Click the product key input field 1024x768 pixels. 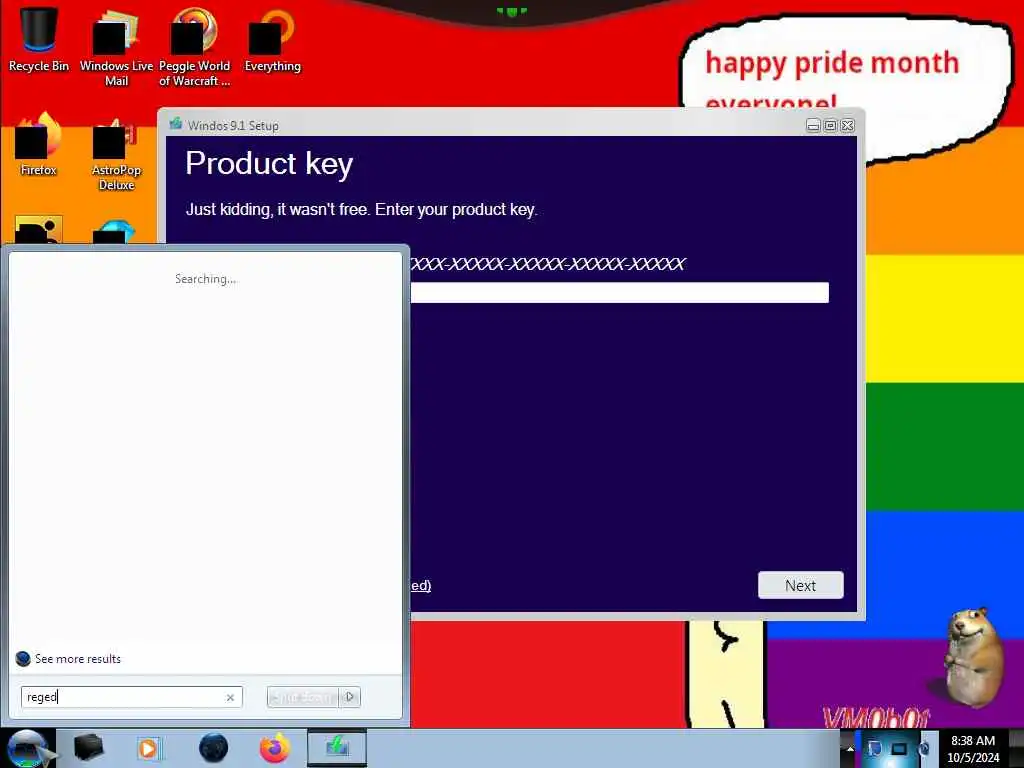[619, 293]
